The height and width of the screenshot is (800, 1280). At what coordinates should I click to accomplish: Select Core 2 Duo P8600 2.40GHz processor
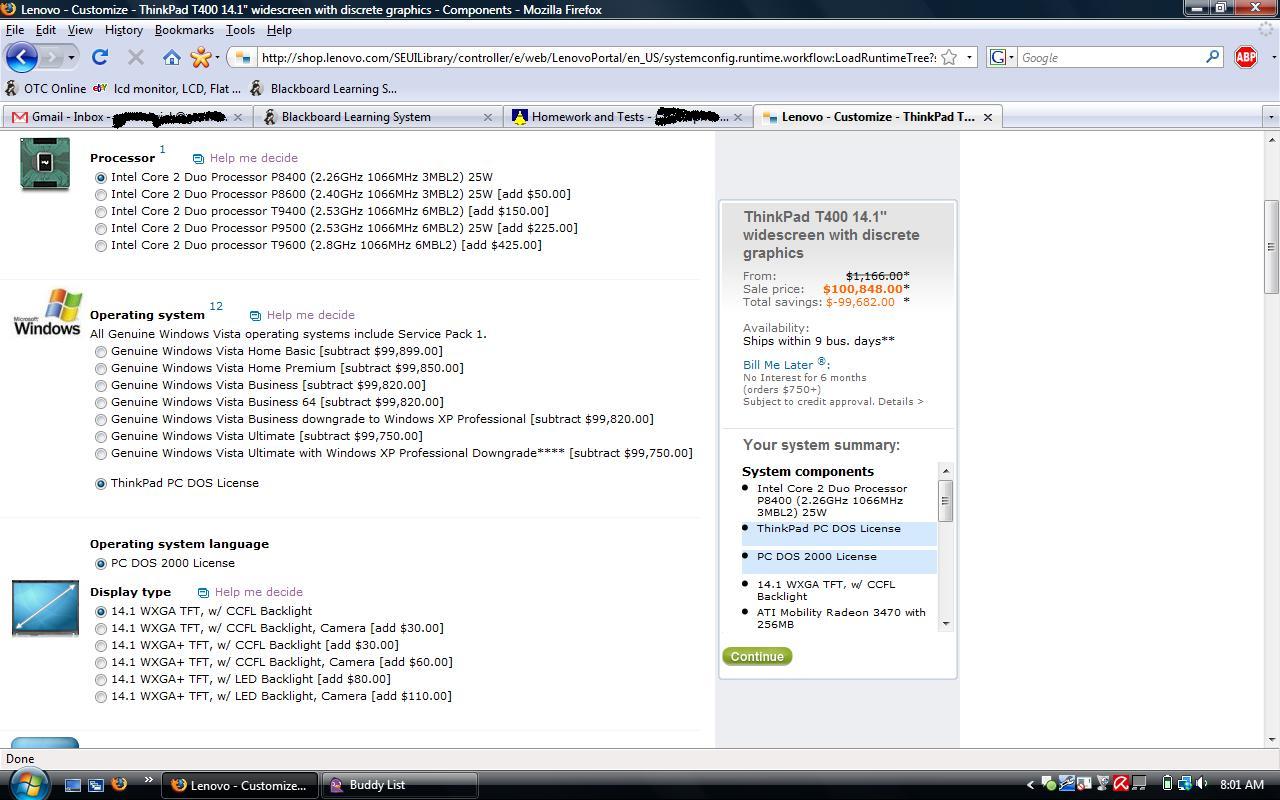point(101,195)
